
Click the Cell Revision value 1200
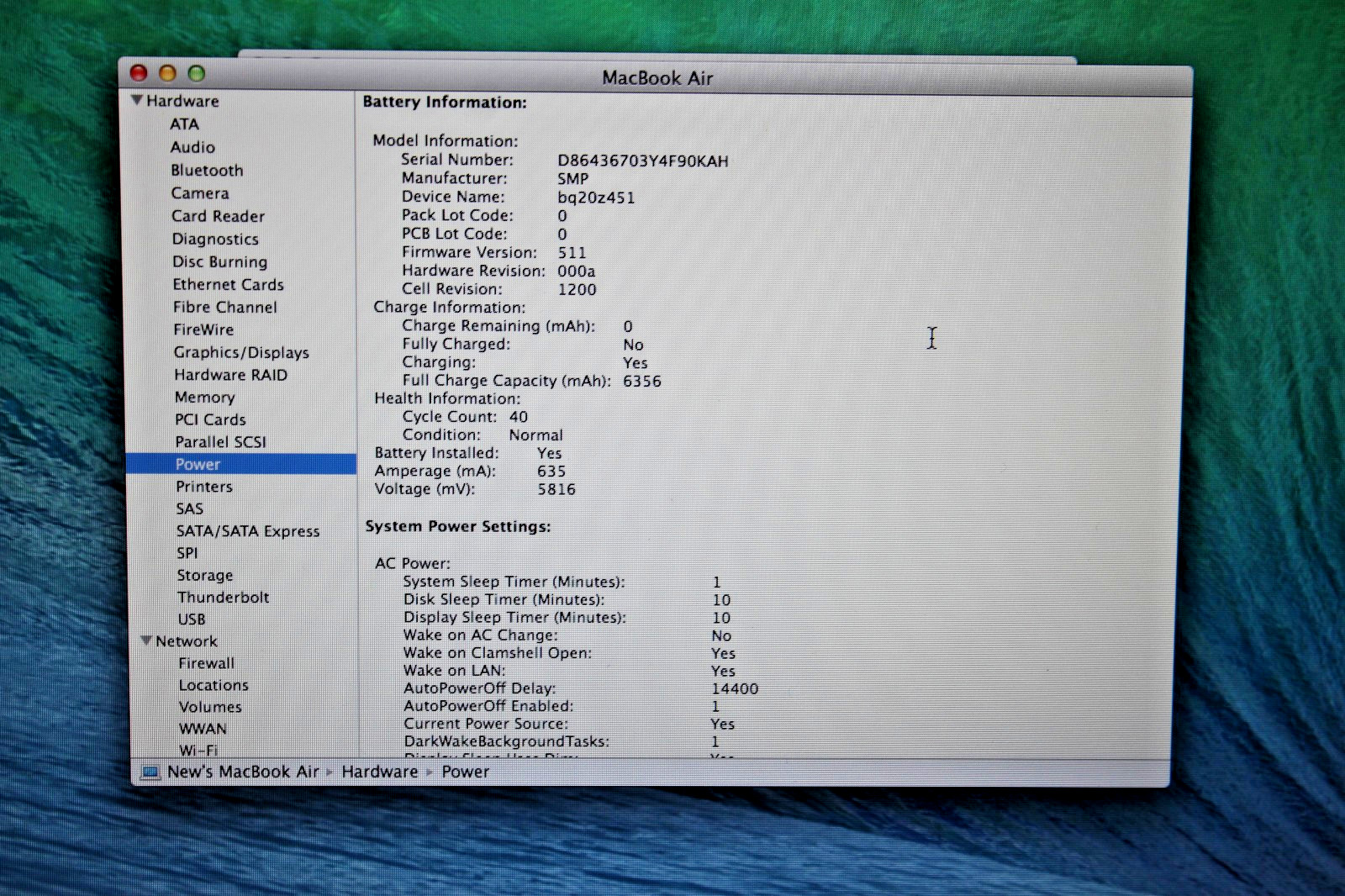(578, 289)
